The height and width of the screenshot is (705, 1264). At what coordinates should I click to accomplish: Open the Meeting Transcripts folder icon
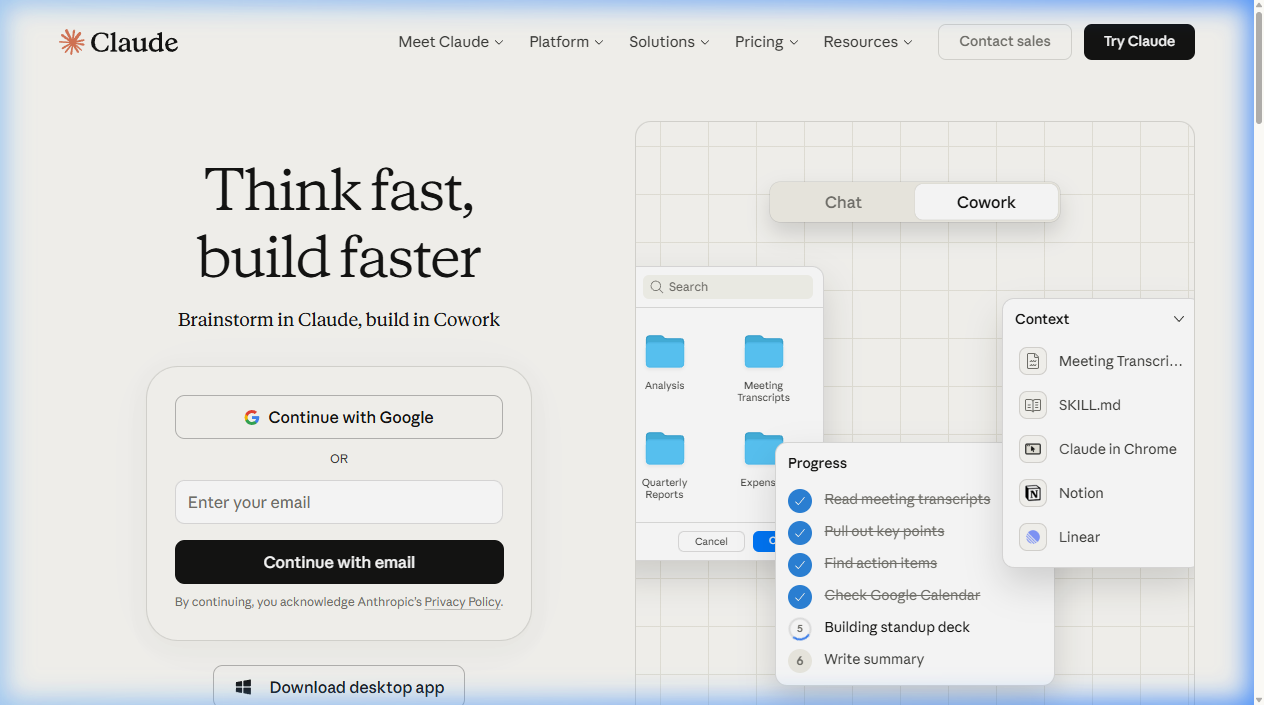tap(764, 352)
